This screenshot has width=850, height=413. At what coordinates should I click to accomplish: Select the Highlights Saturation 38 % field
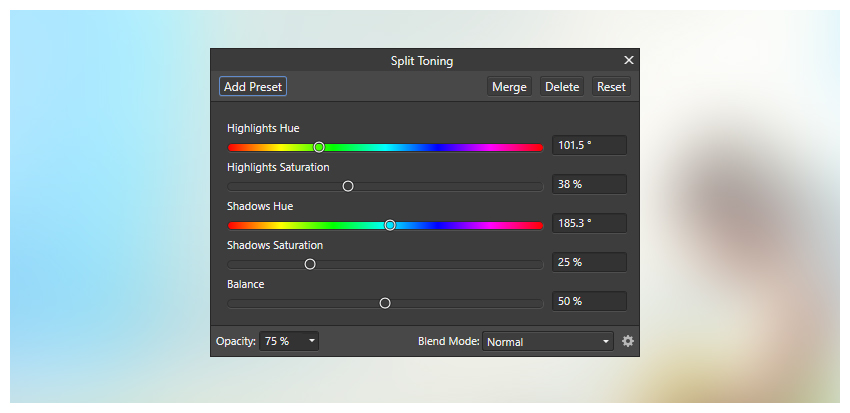point(589,184)
